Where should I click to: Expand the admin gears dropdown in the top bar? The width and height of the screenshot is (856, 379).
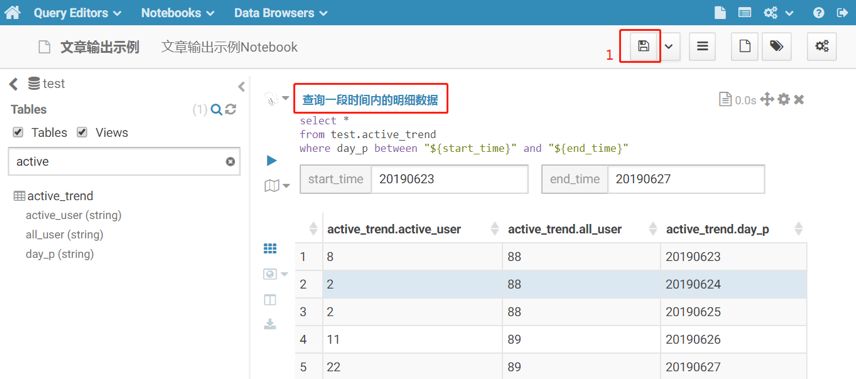[778, 13]
